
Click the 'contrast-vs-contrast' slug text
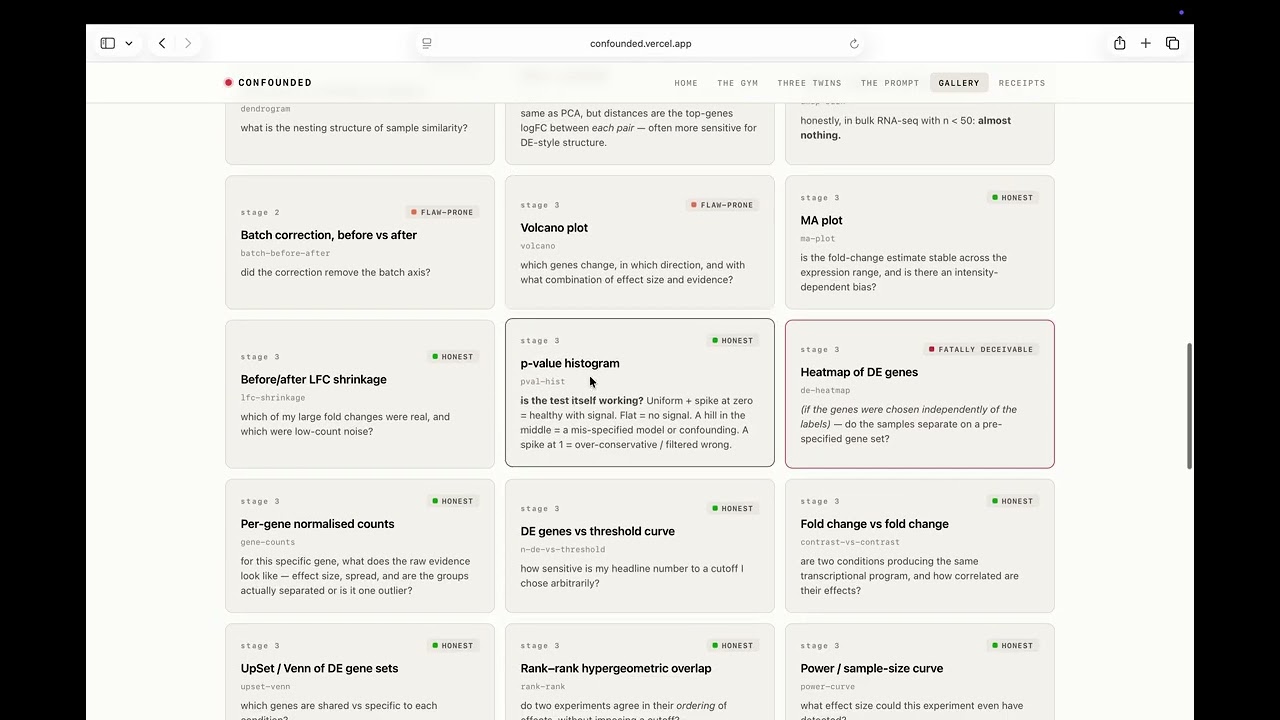point(850,542)
